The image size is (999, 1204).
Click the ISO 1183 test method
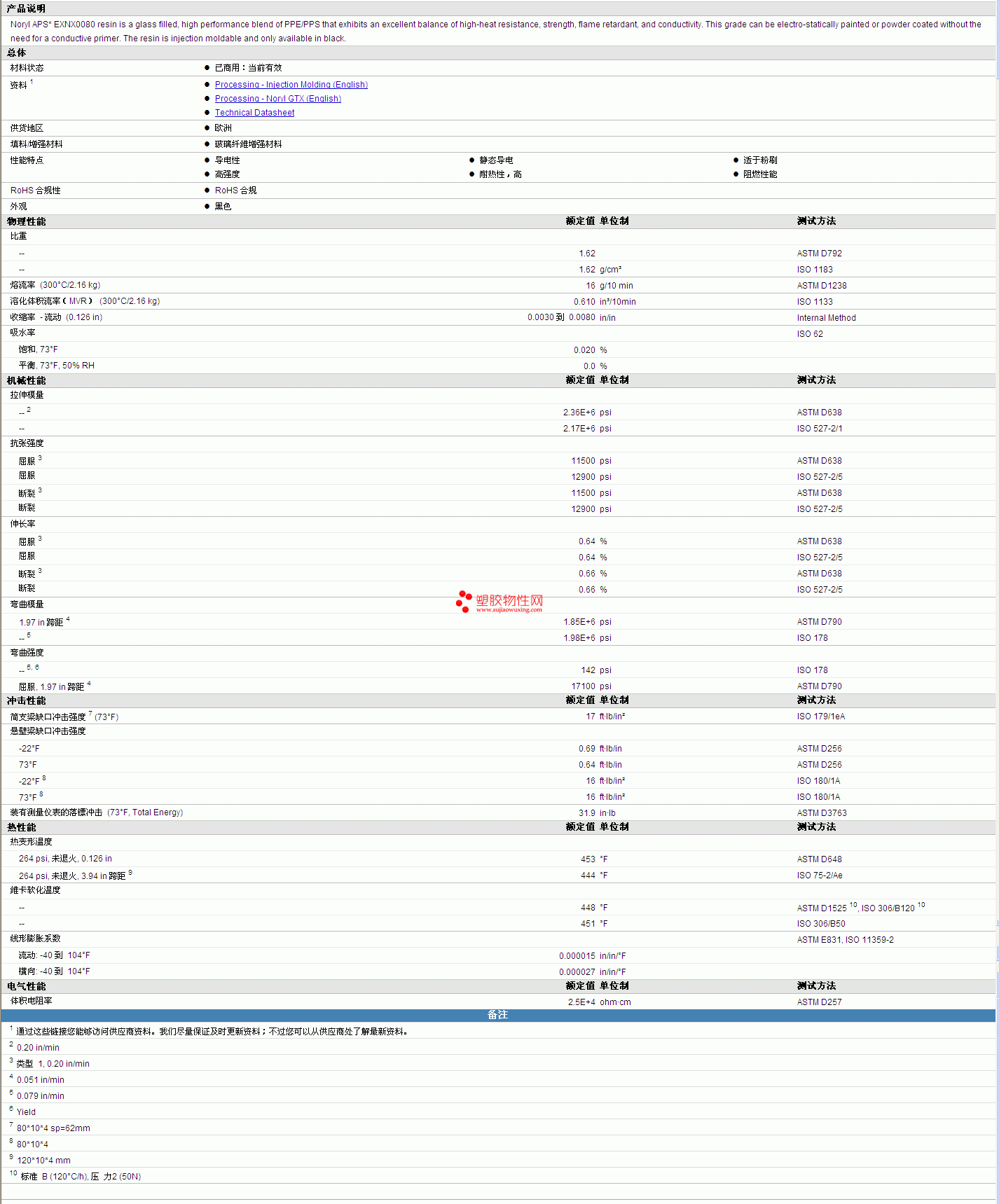pyautogui.click(x=815, y=270)
